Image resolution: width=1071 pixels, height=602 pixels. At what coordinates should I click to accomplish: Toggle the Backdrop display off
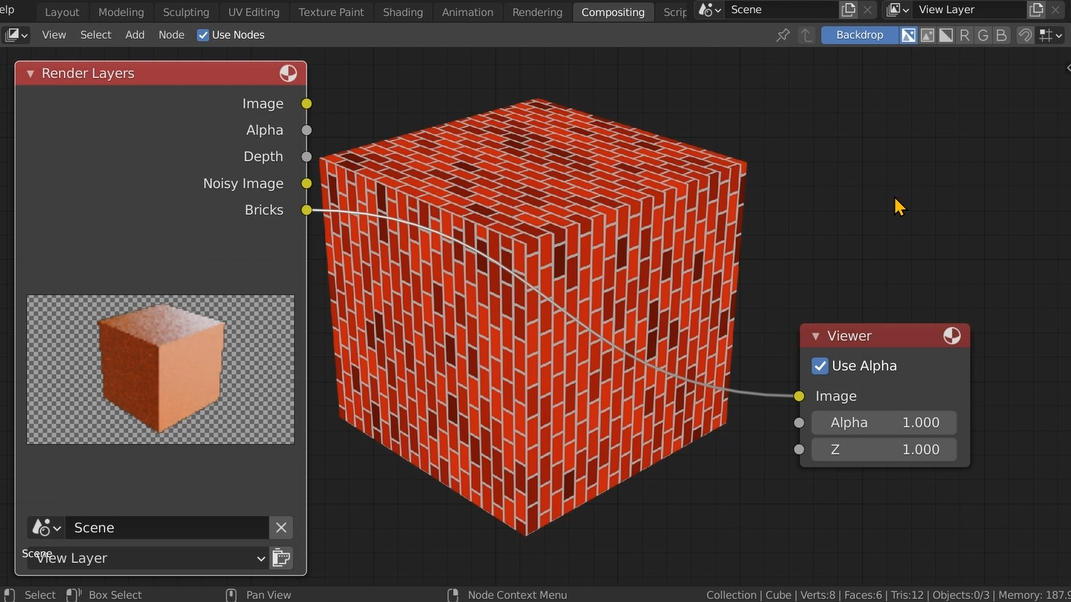(859, 34)
